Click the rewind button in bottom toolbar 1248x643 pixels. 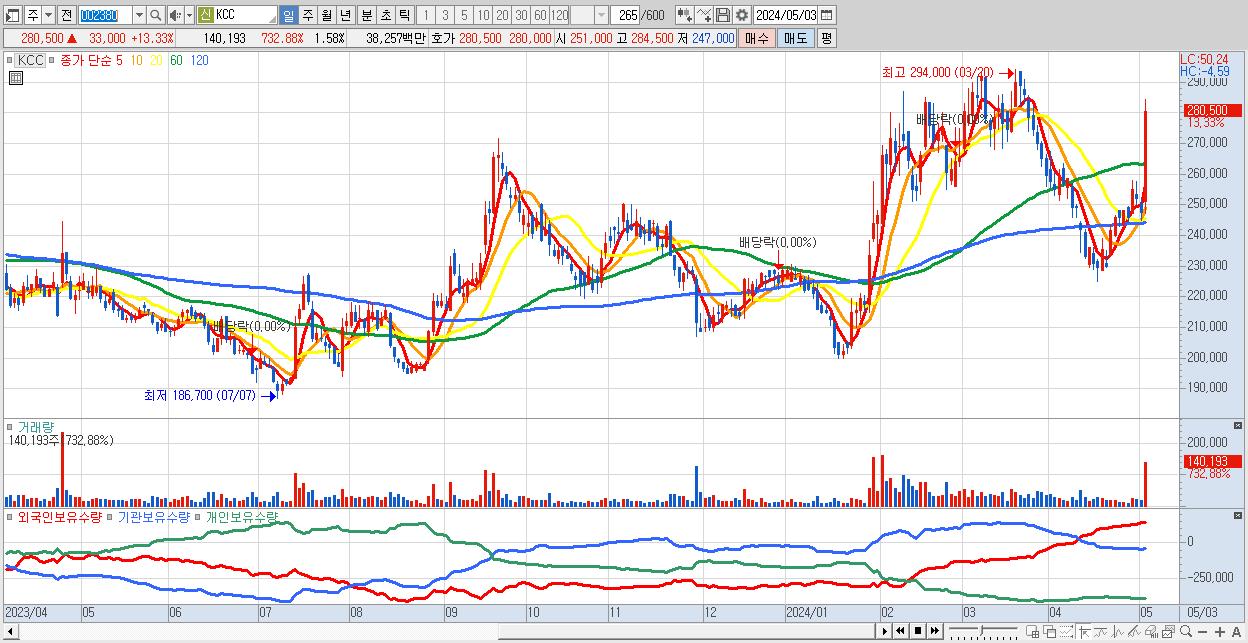tap(900, 631)
